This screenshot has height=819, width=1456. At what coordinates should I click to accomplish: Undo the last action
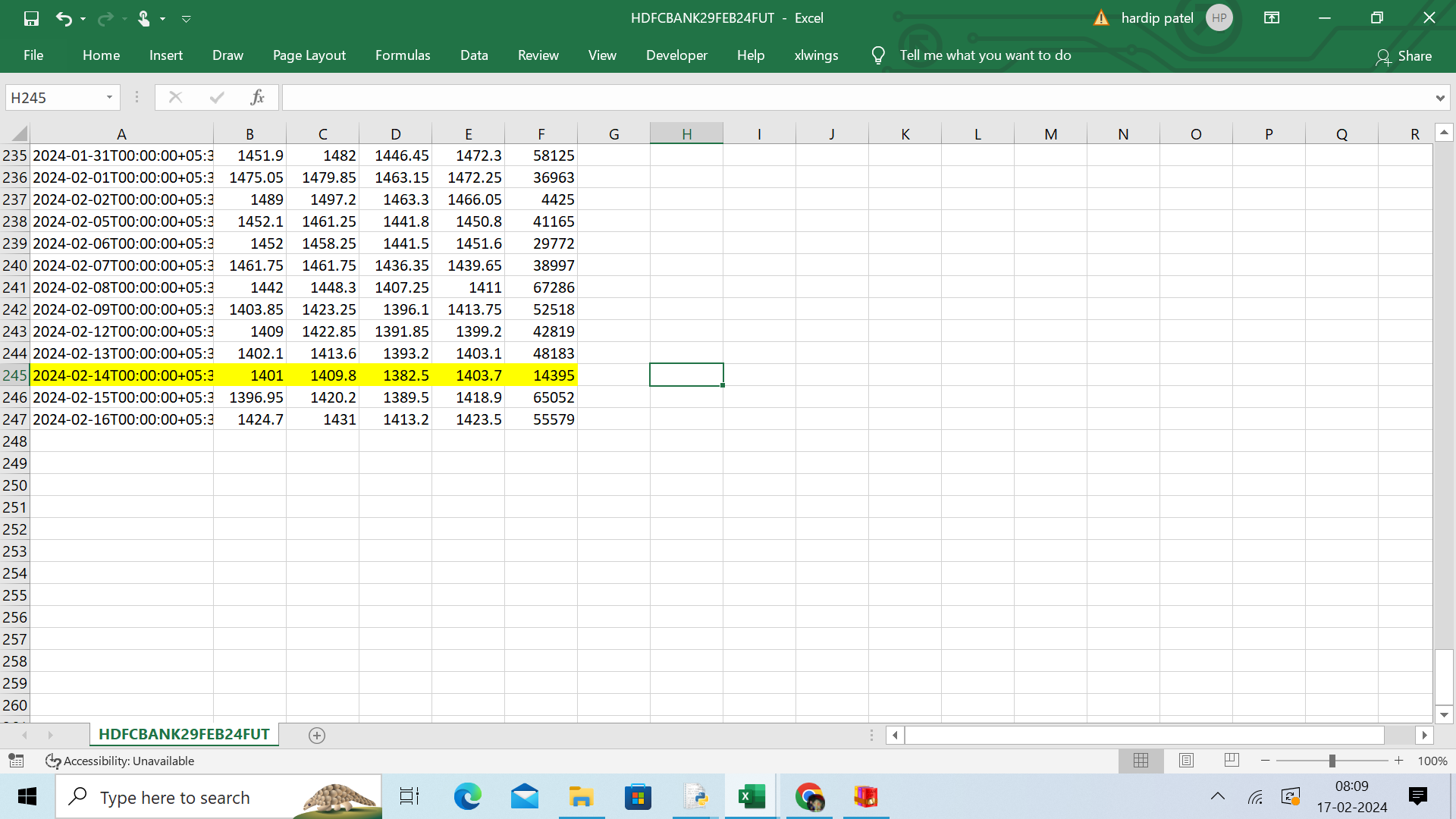pyautogui.click(x=64, y=18)
